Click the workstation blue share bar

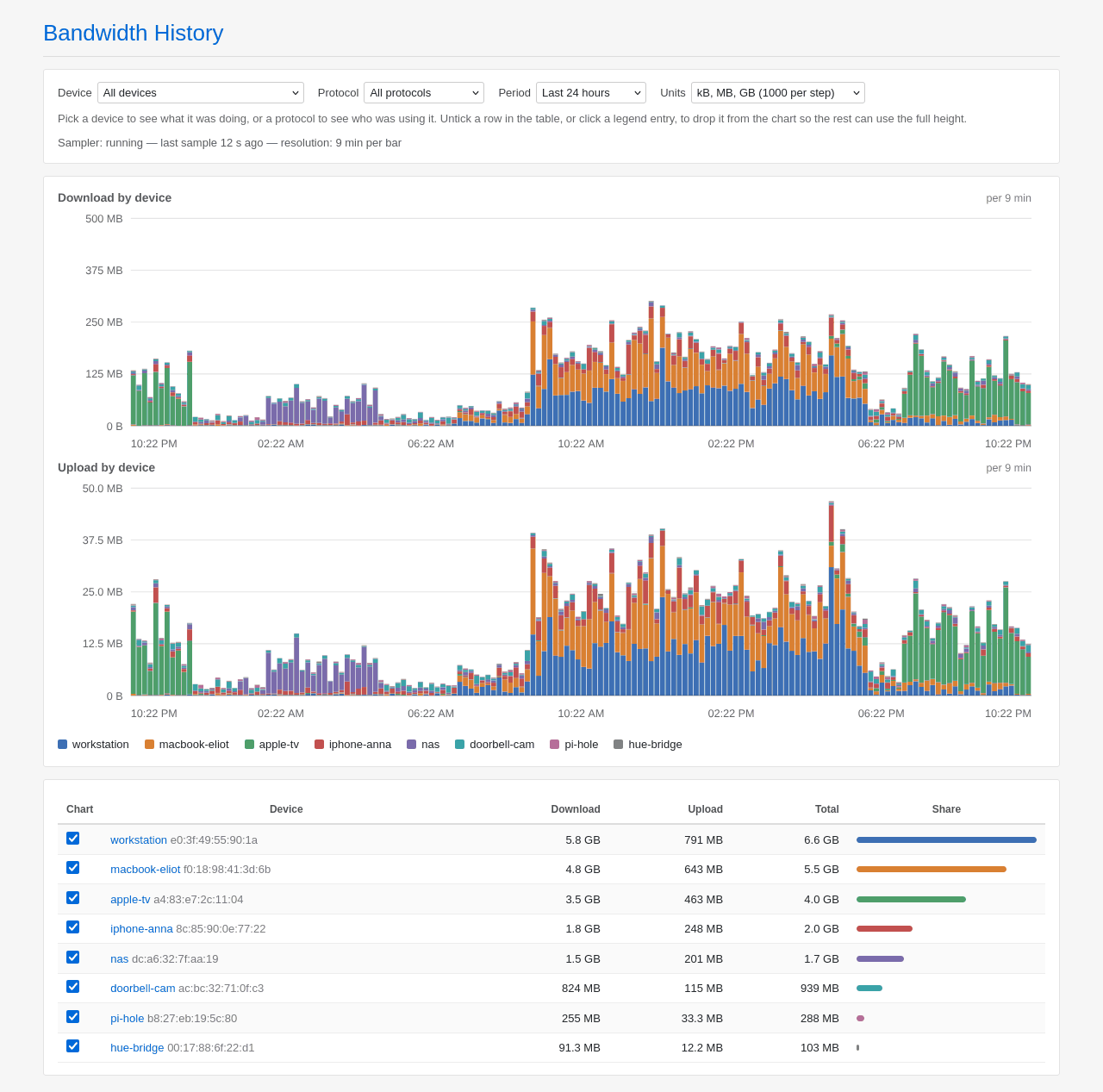946,839
